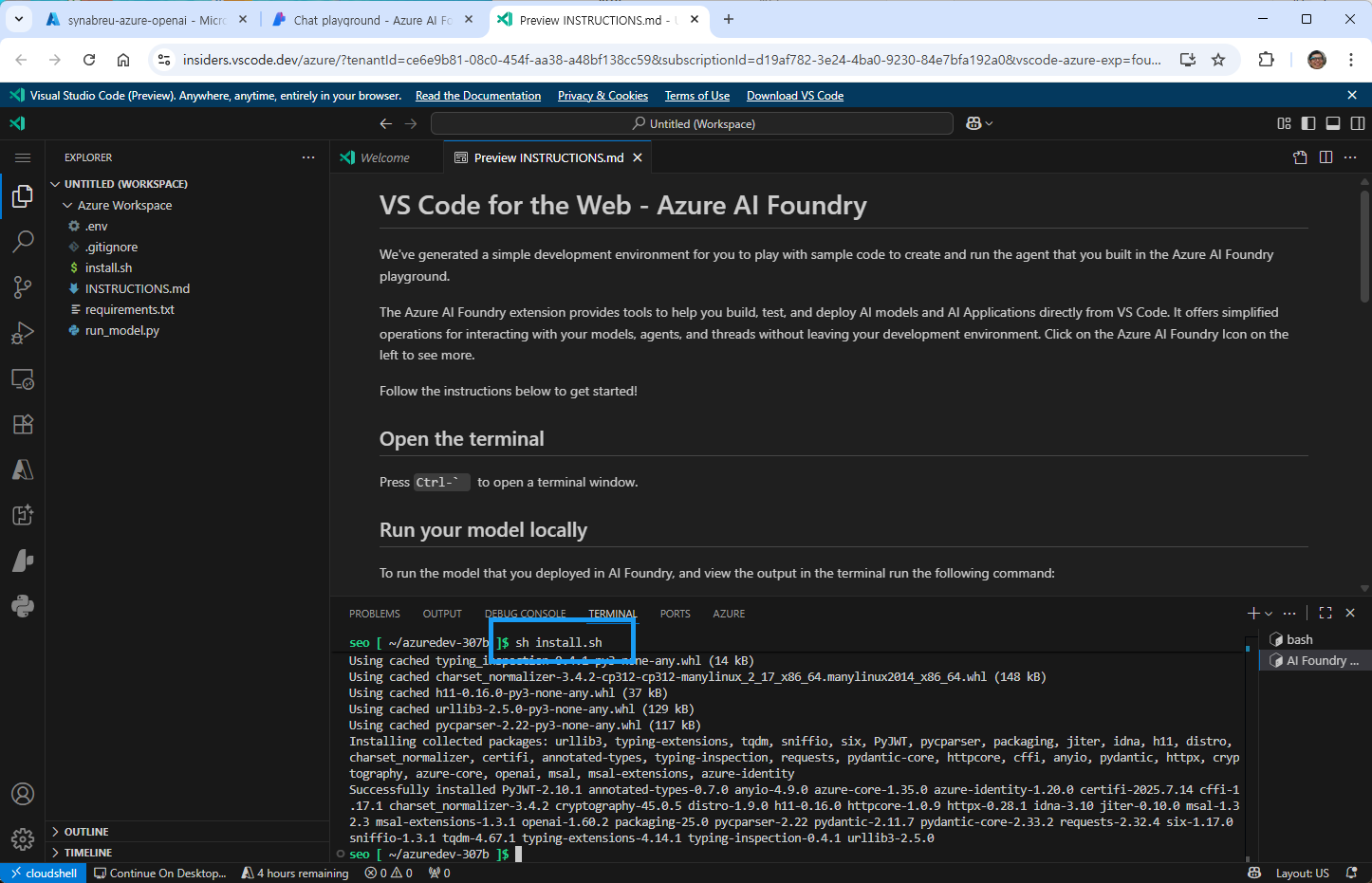Open Copilot chat icon in title bar
The image size is (1372, 883).
pos(973,123)
